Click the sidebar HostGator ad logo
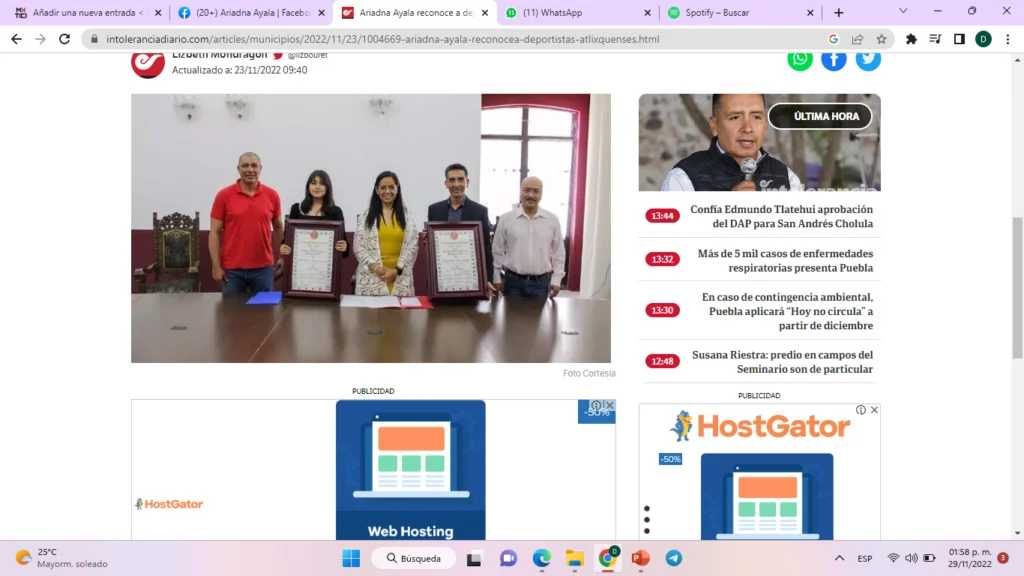The width and height of the screenshot is (1024, 576). click(760, 426)
